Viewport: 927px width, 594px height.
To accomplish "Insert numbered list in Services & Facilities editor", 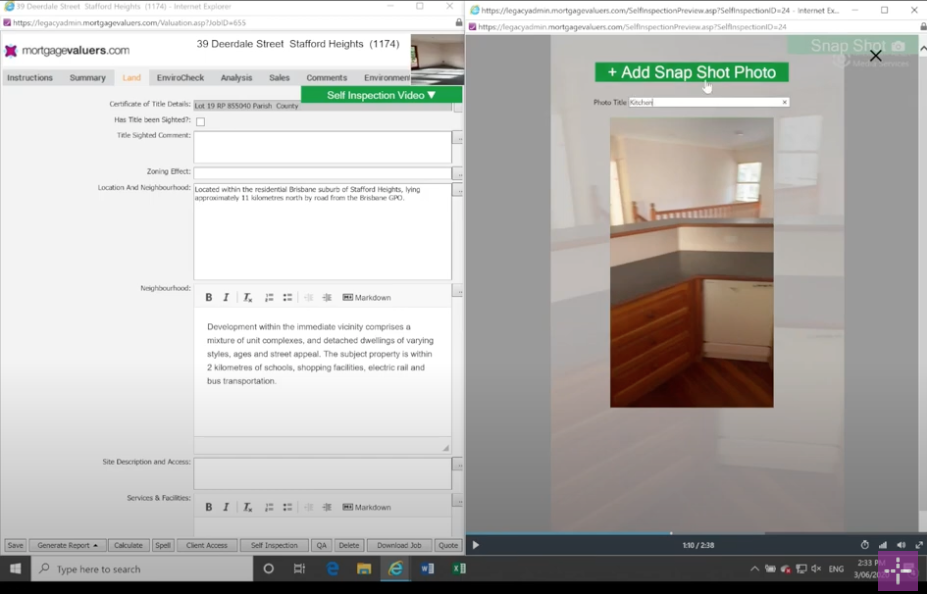I will [x=269, y=507].
